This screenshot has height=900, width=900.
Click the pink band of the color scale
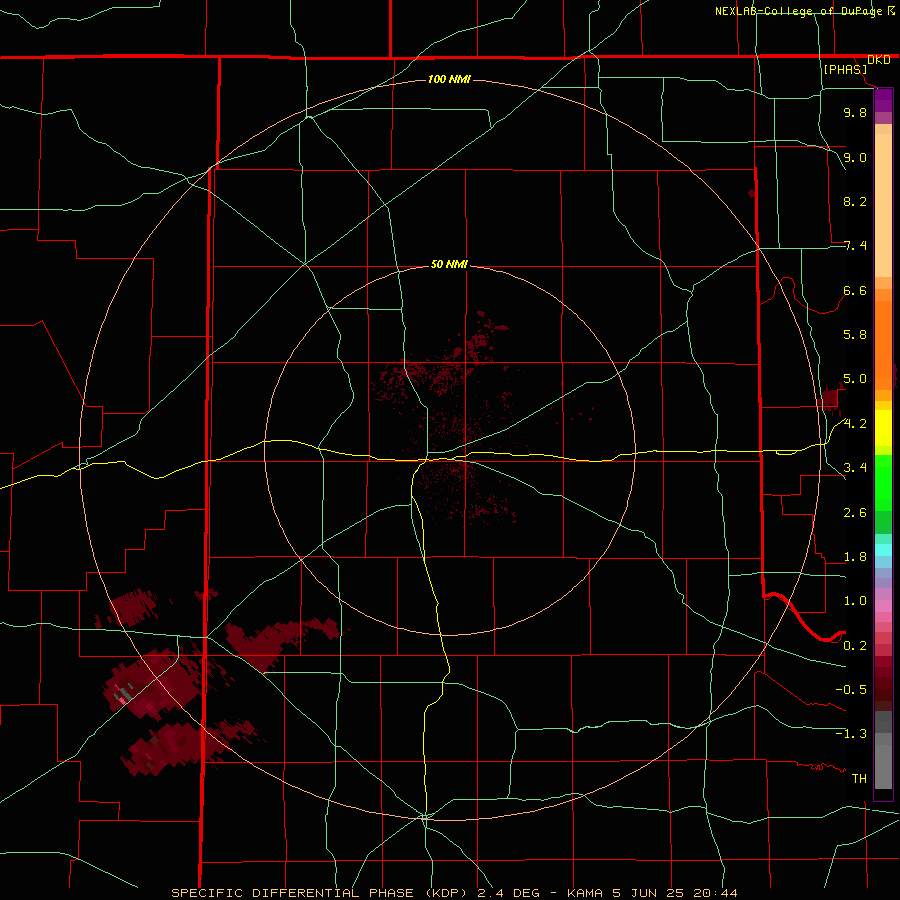tap(883, 606)
